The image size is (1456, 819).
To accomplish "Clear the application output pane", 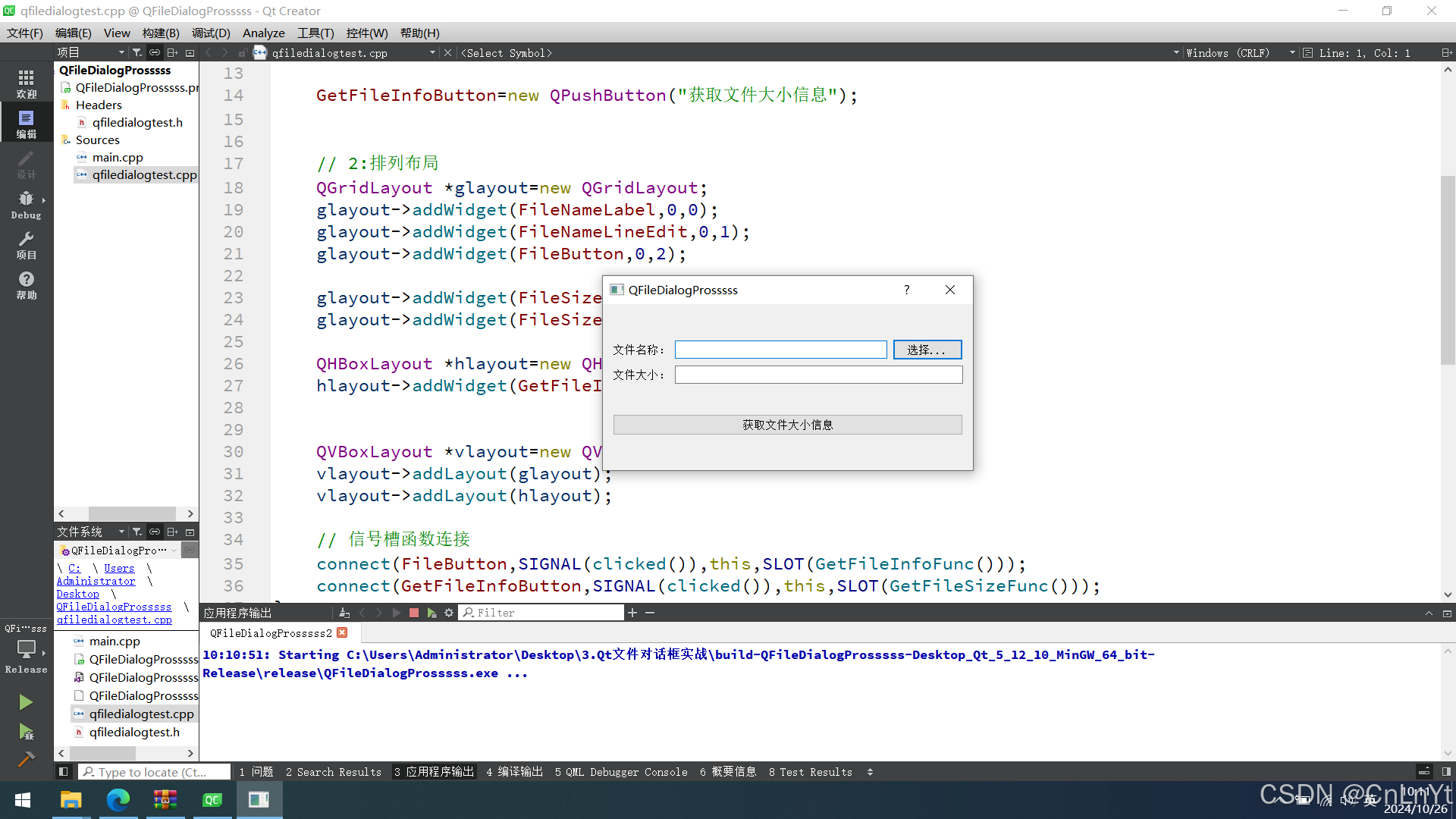I will (344, 612).
